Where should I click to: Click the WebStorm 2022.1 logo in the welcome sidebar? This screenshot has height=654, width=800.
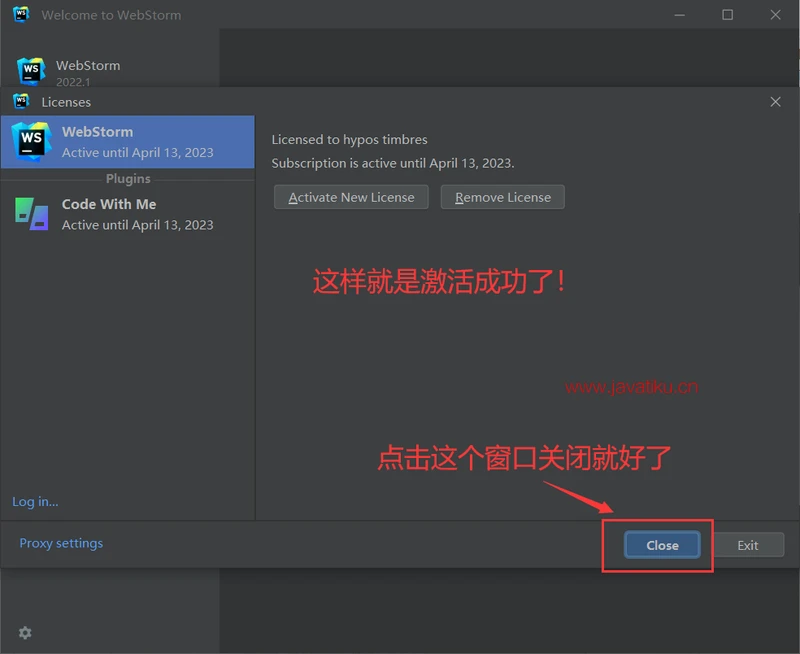(x=31, y=71)
